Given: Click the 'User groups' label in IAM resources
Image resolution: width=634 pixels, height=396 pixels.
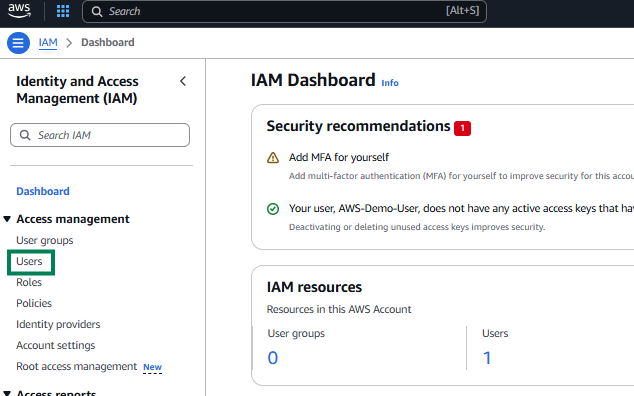Looking at the screenshot, I should point(296,333).
